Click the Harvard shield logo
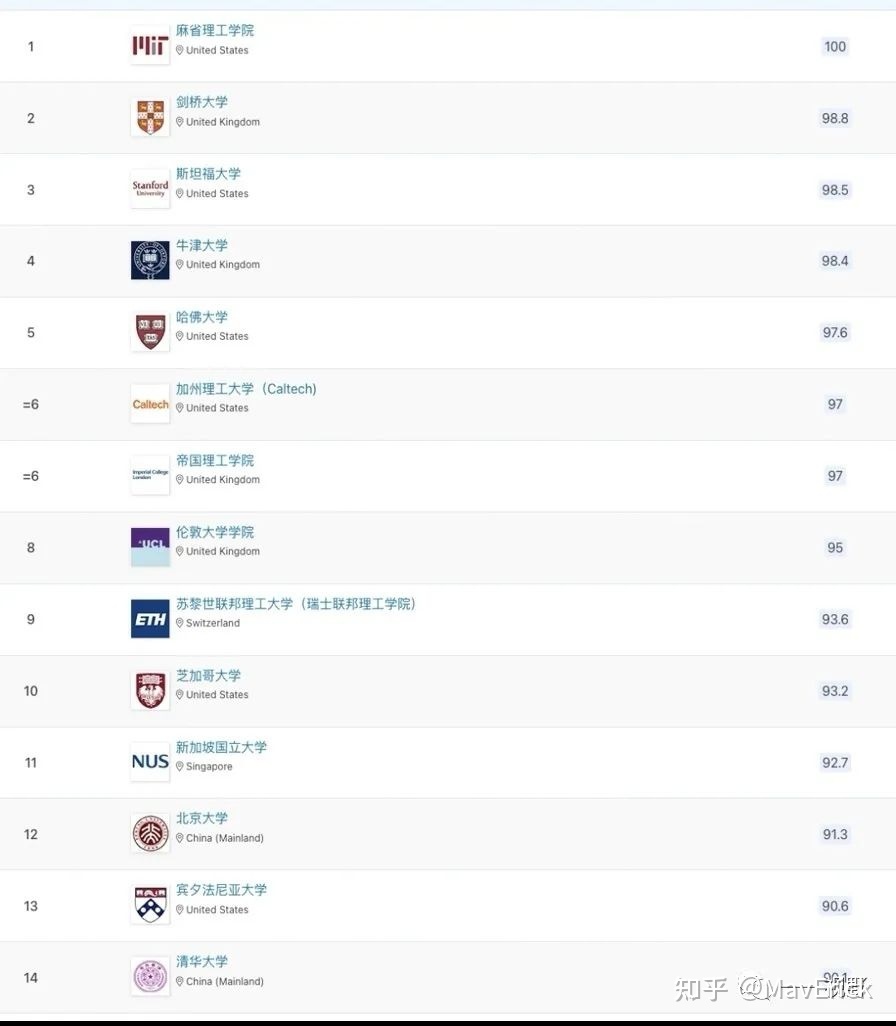 click(x=150, y=332)
